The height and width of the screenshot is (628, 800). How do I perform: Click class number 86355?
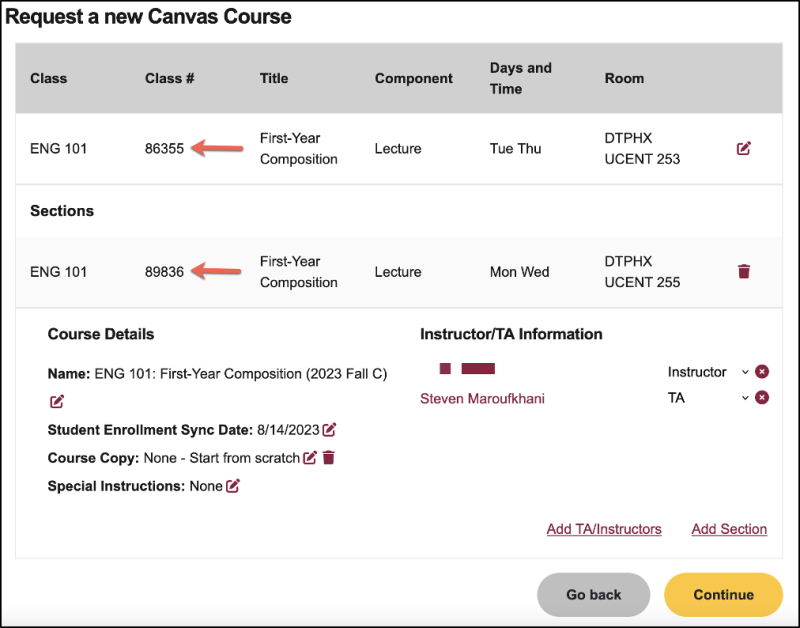coord(164,149)
